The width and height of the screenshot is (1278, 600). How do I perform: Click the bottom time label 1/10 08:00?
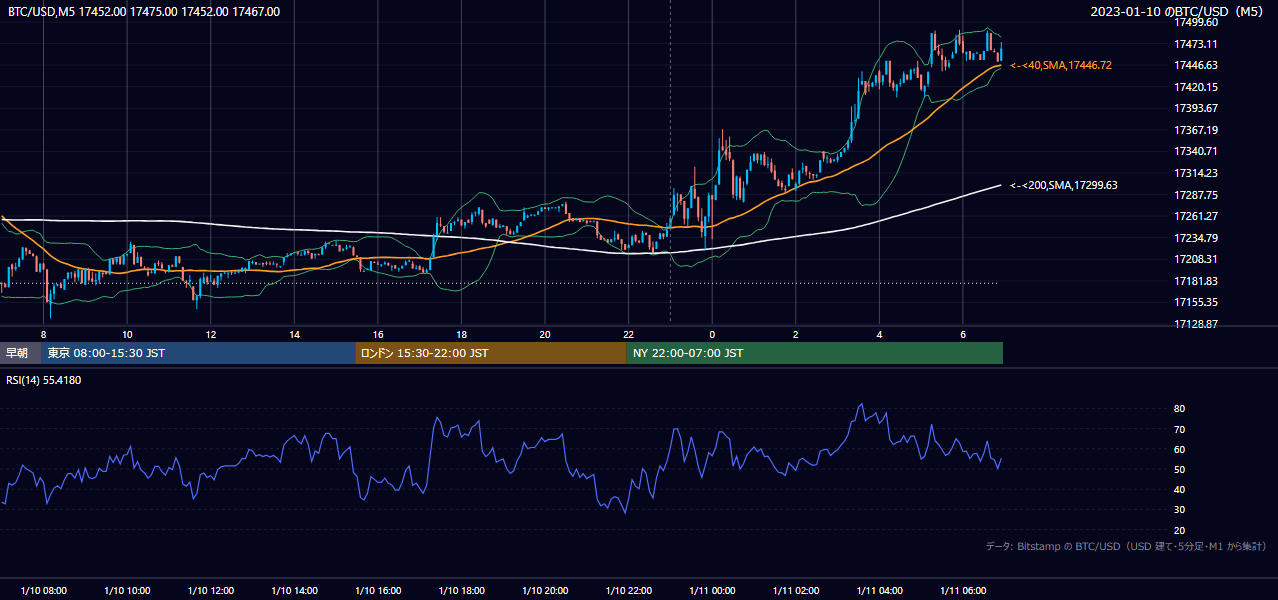point(44,591)
